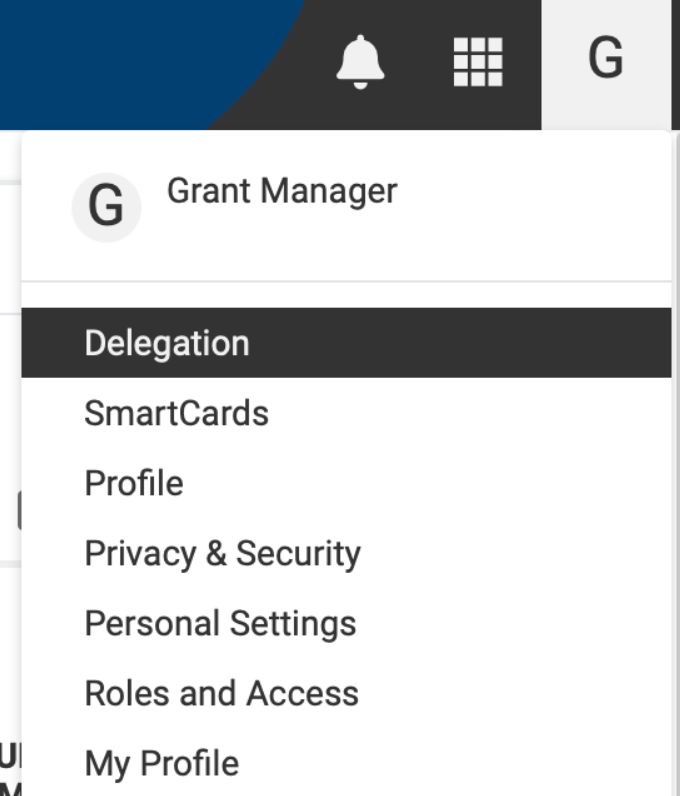Screen dimensions: 680x796
Task: Open the app launcher grid icon
Action: click(478, 62)
